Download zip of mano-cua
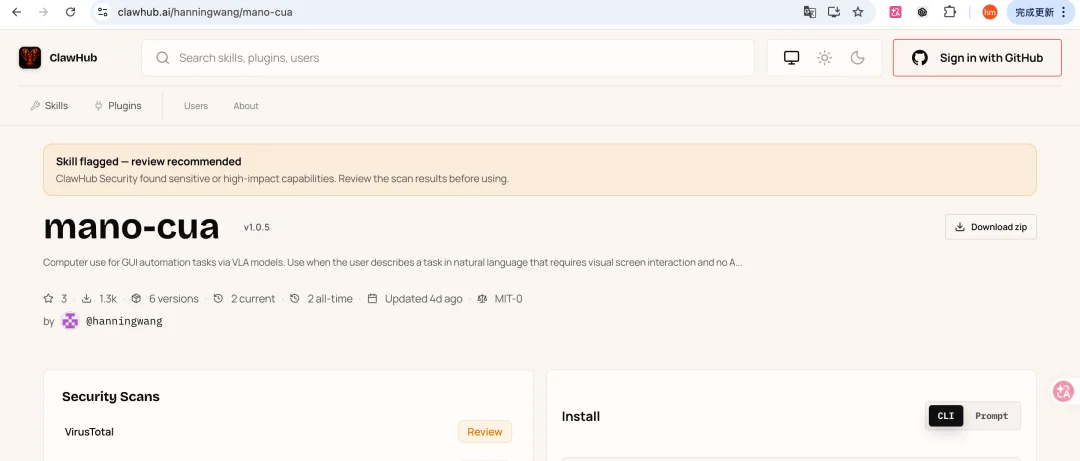 [x=990, y=227]
